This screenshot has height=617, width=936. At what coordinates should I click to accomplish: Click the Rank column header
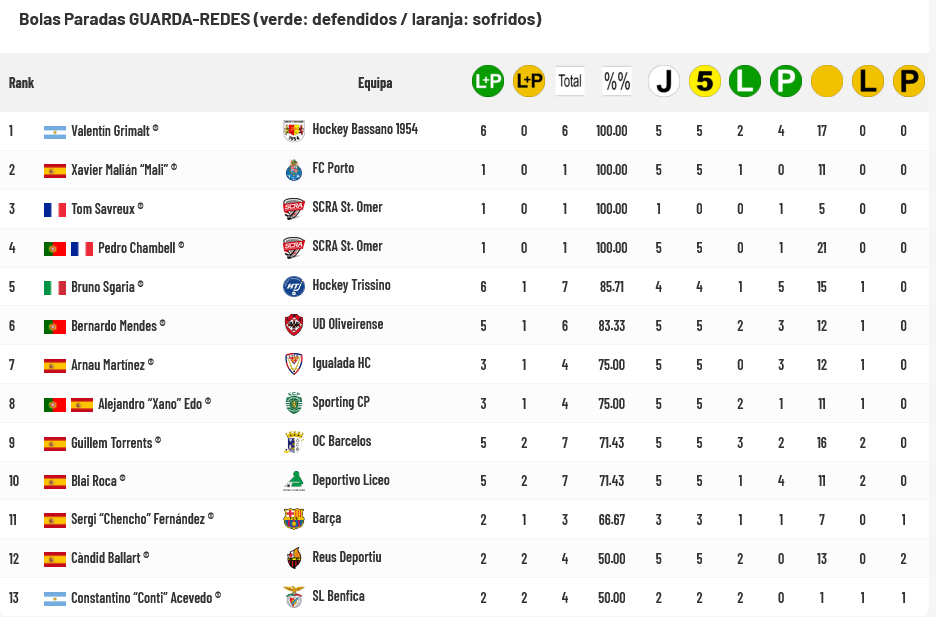(21, 83)
